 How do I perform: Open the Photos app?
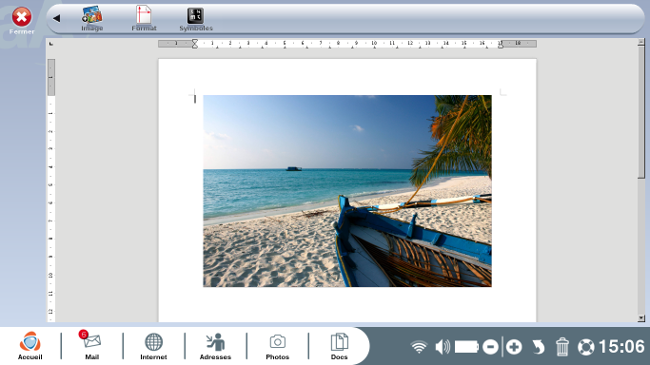pyautogui.click(x=277, y=346)
